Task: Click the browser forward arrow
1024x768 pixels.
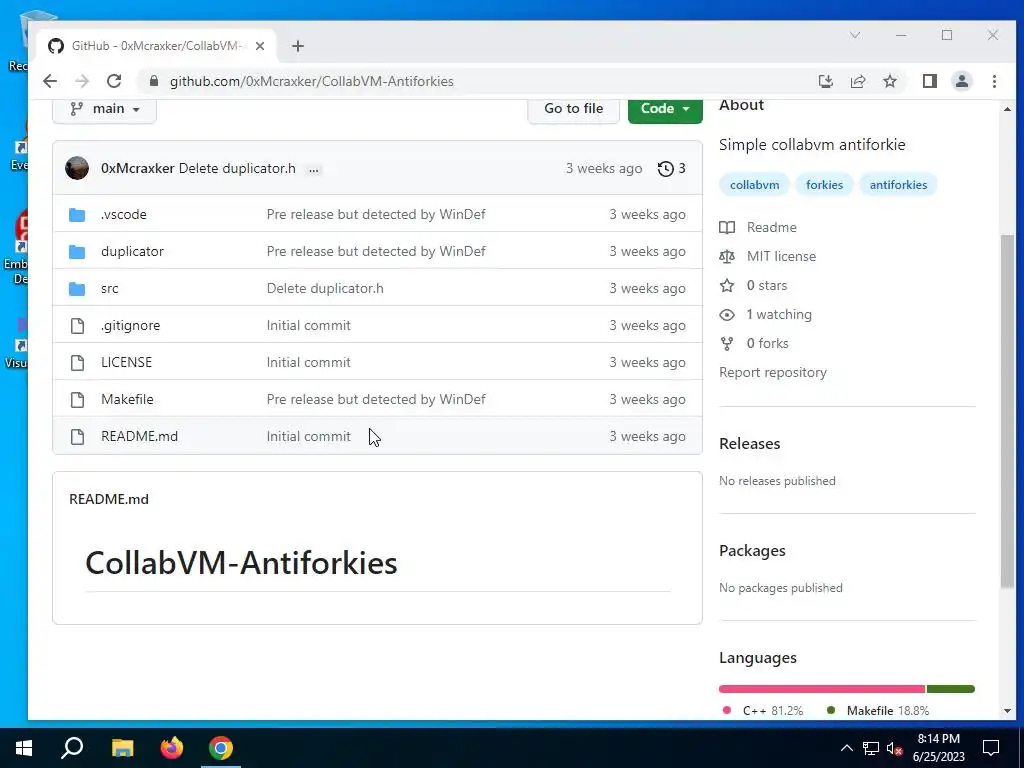Action: pyautogui.click(x=82, y=81)
